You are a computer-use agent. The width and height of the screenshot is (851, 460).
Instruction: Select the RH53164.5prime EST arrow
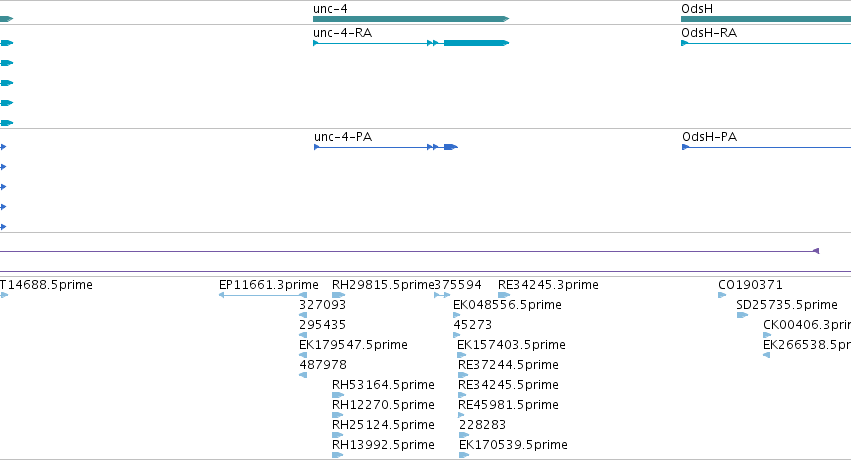pos(338,395)
